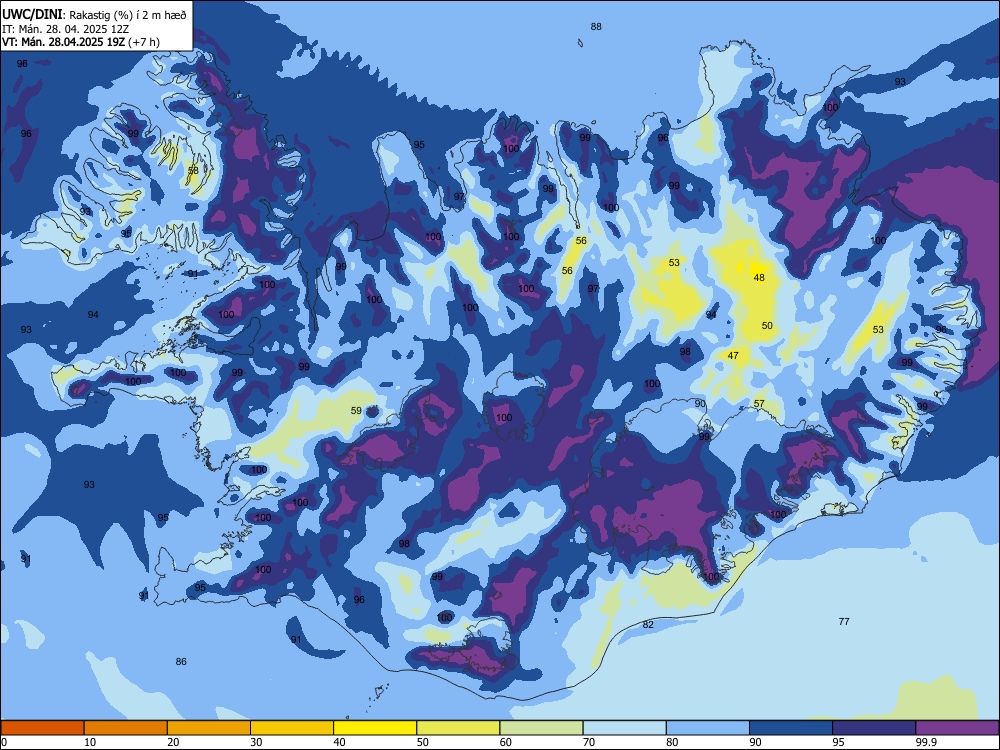Click the legend tick label '70'
This screenshot has height=750, width=1000.
[x=589, y=742]
